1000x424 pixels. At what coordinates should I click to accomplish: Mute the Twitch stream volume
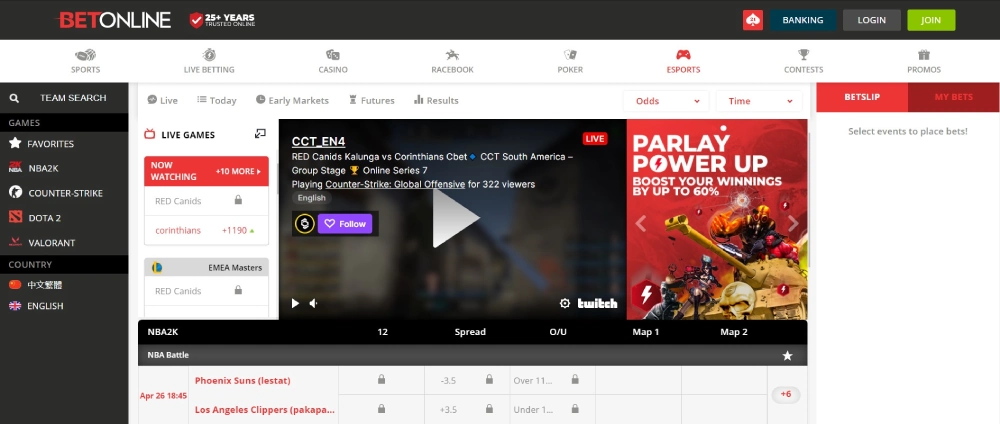pyautogui.click(x=313, y=303)
